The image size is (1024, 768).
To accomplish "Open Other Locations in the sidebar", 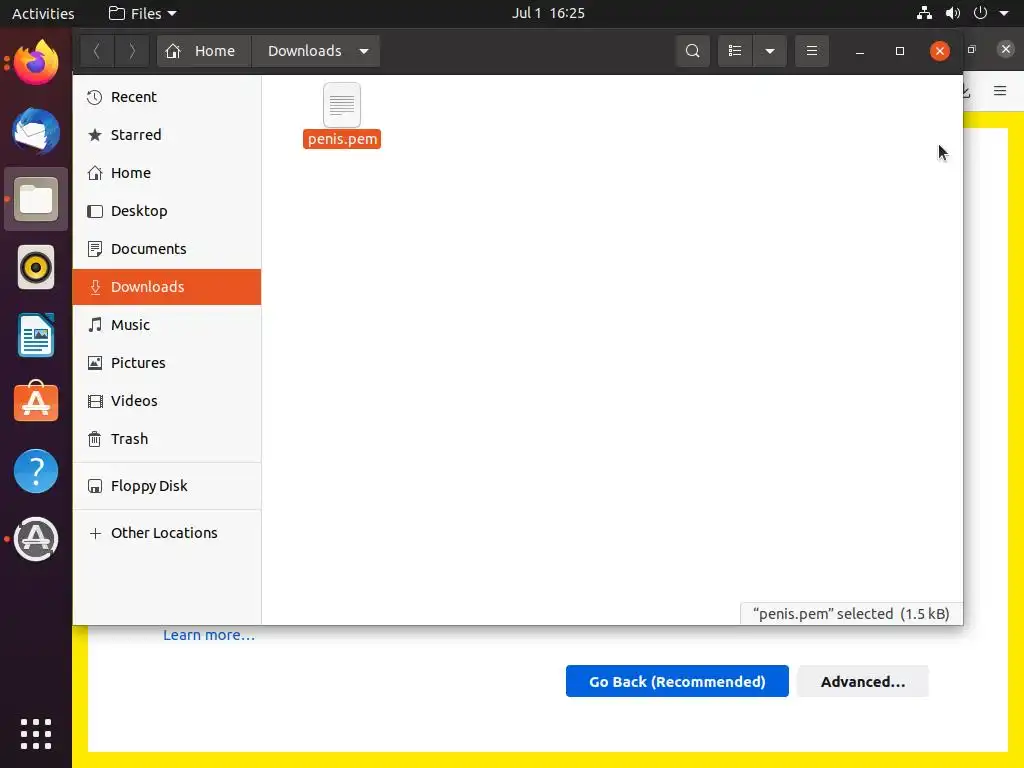I will click(167, 533).
